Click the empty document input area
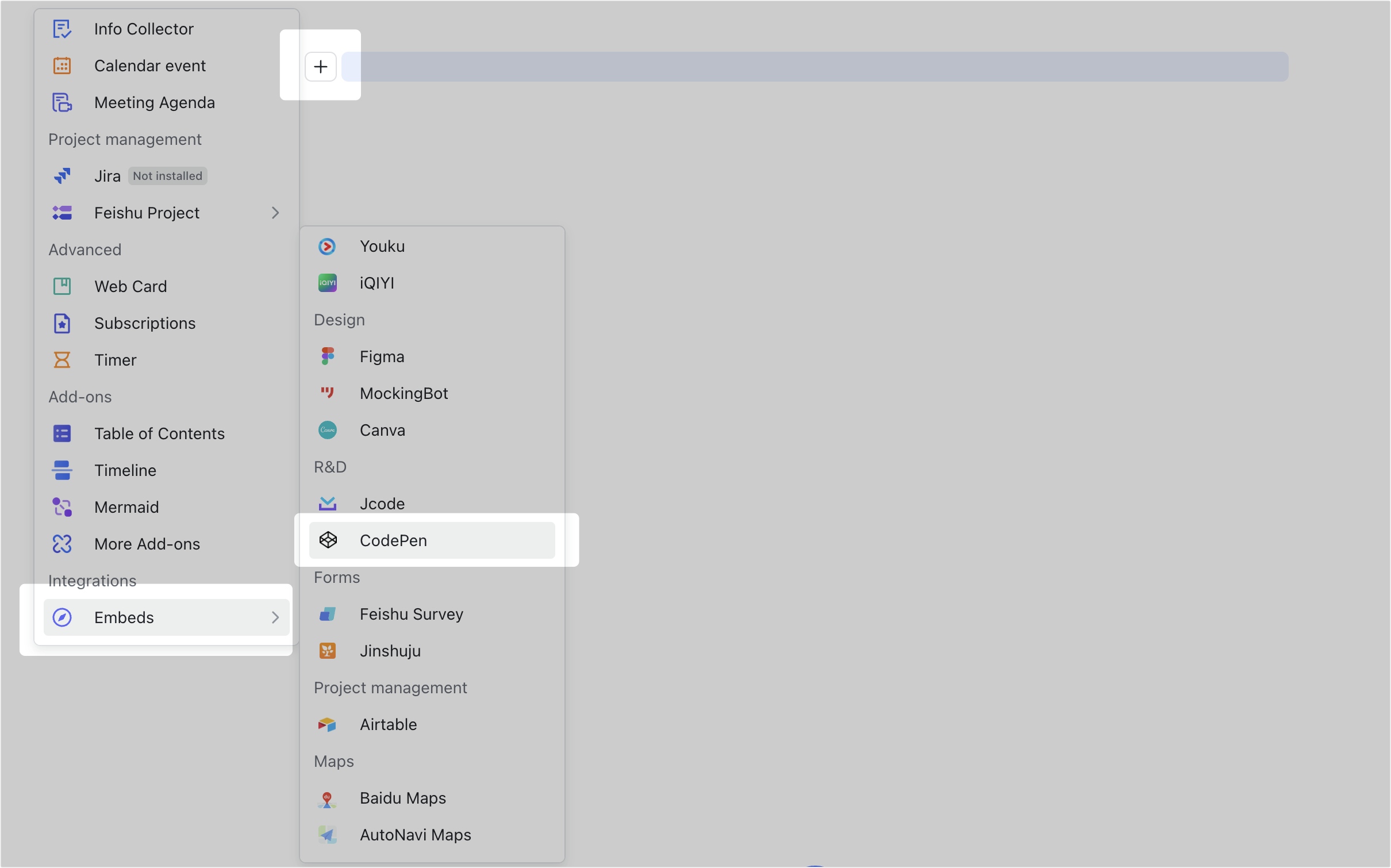The width and height of the screenshot is (1391, 868). point(805,66)
